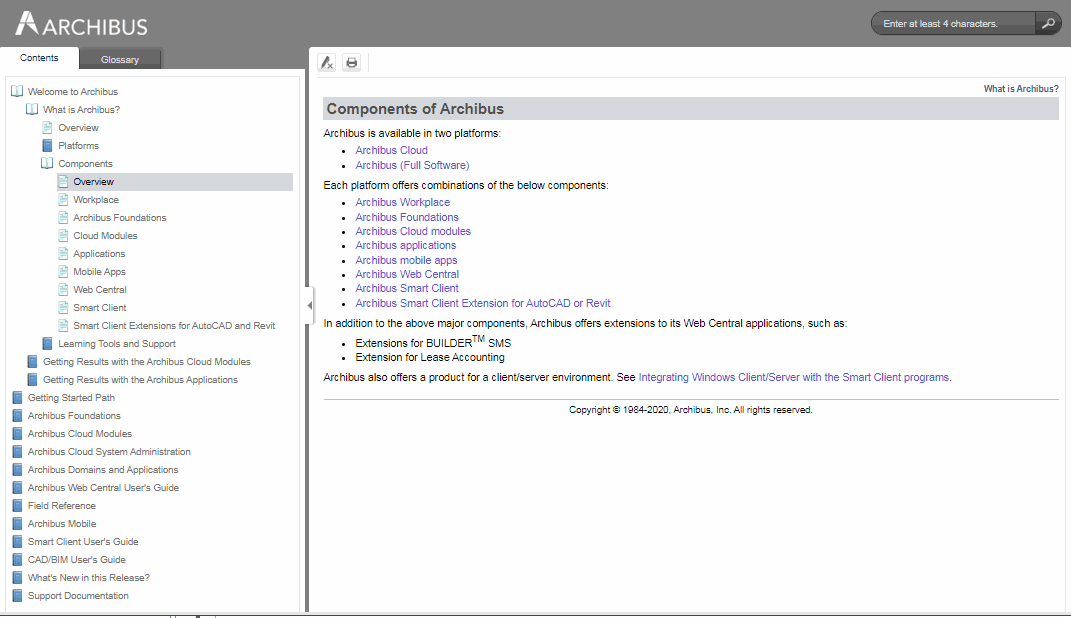Collapse the Components tree section
Screen dimensions: 1071x618
[47, 163]
